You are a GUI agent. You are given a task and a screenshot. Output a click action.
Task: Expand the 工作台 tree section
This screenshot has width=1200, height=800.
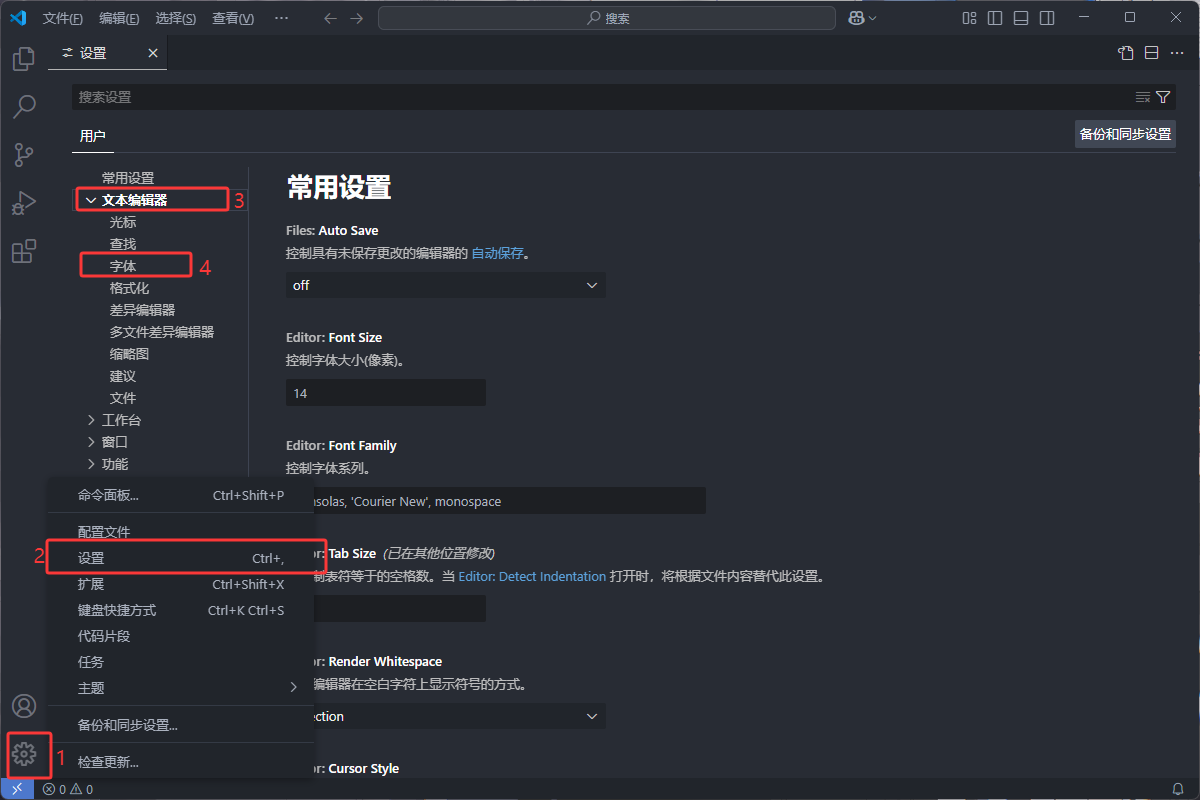coord(92,420)
